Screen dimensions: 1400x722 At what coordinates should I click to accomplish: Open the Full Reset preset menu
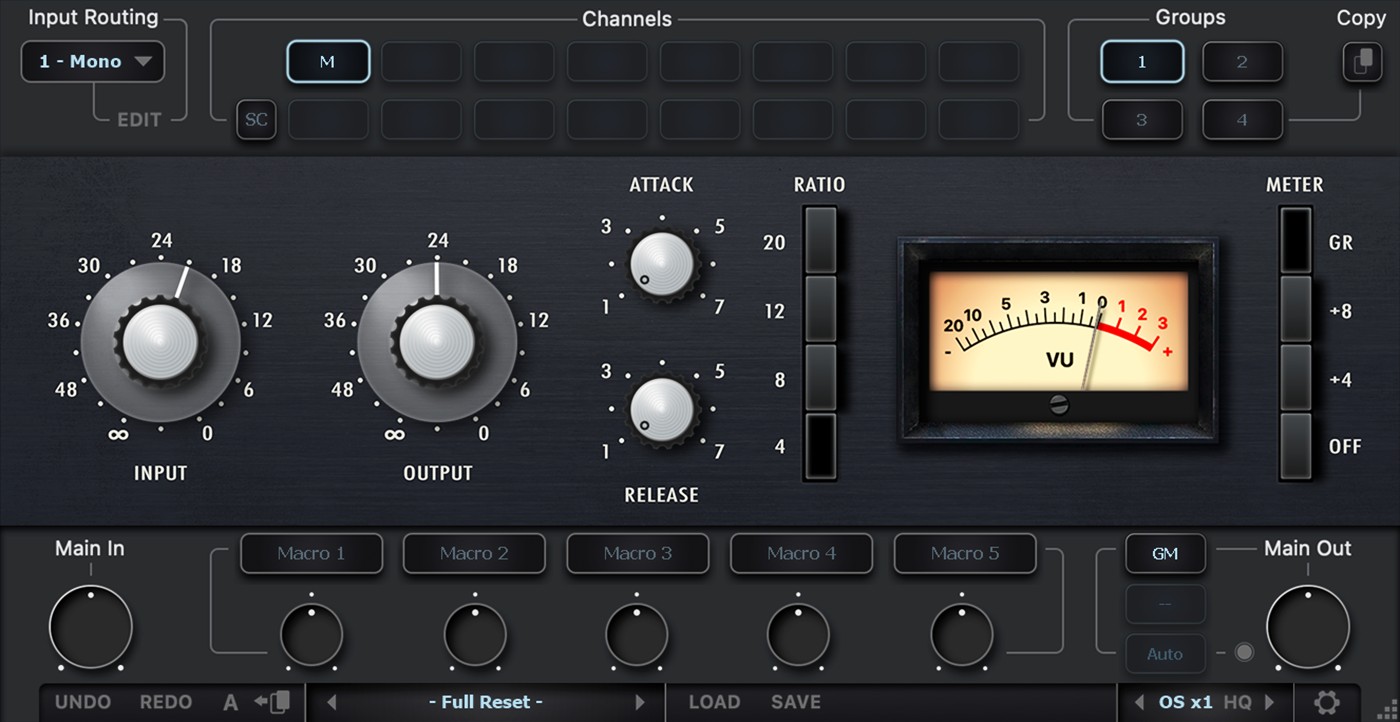486,702
